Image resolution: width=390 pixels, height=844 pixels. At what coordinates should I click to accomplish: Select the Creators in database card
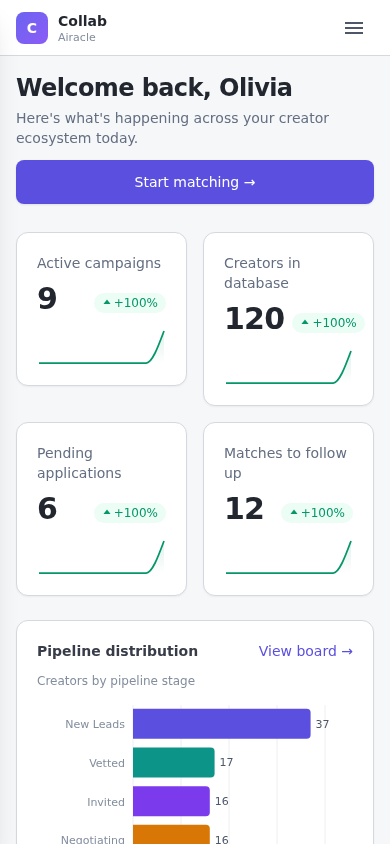click(x=288, y=319)
